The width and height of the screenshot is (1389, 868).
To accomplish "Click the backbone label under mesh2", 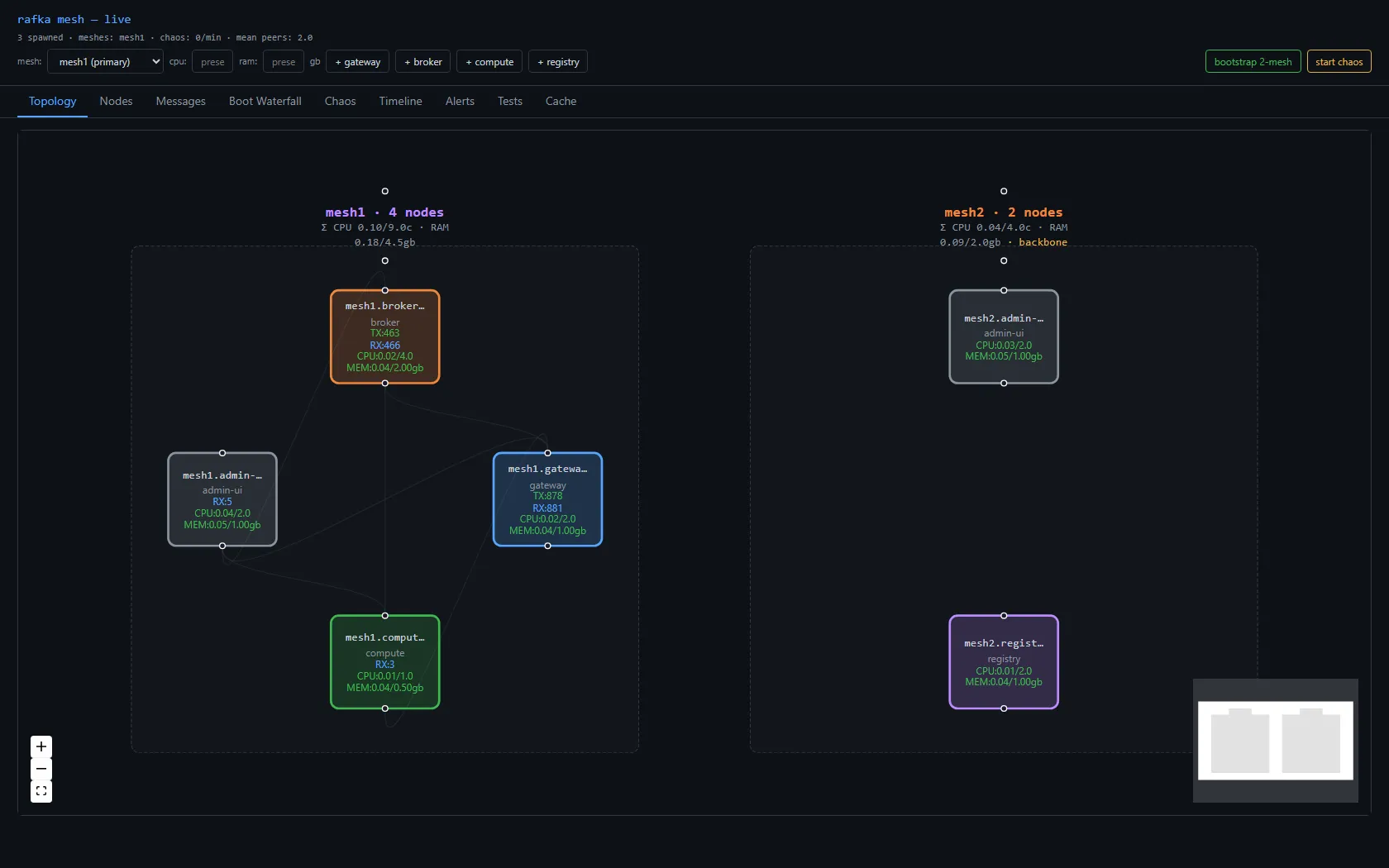I will 1043,242.
